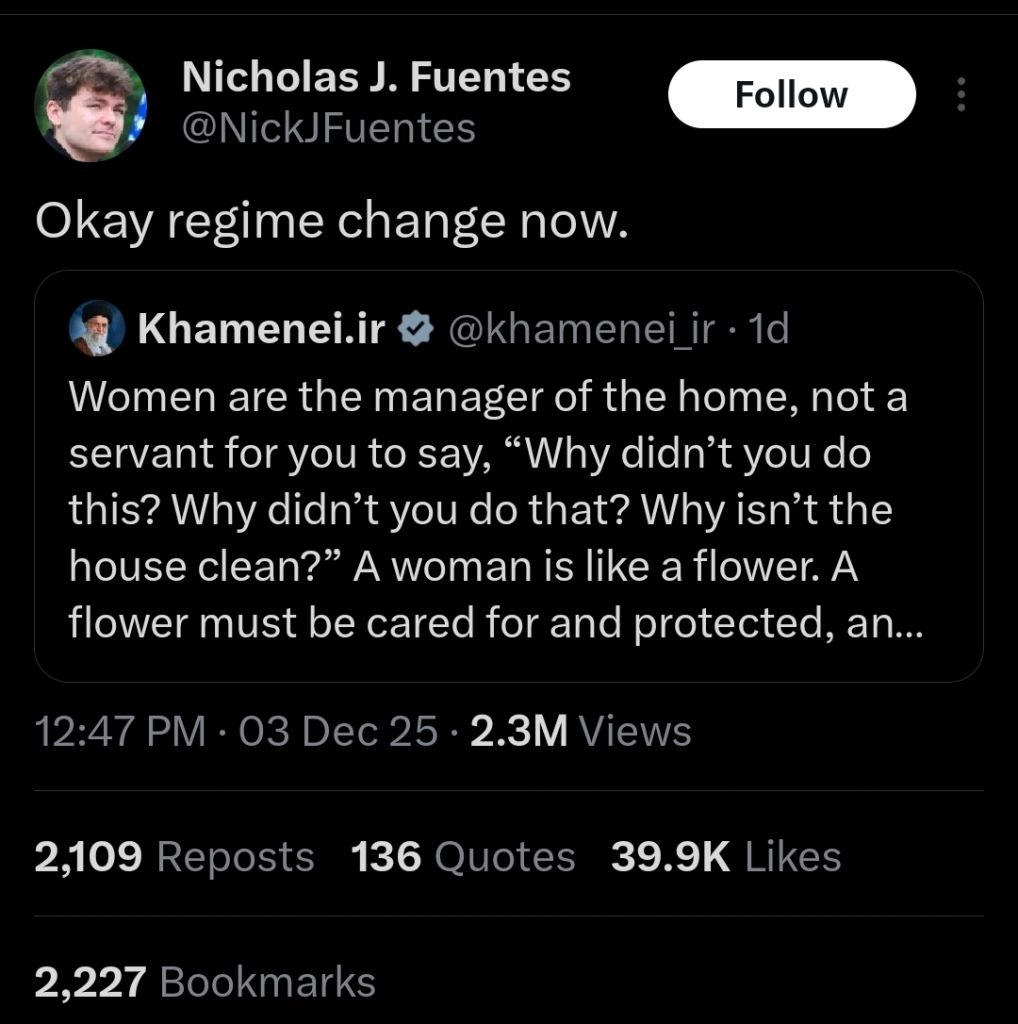Image resolution: width=1018 pixels, height=1024 pixels.
Task: Open the @NickJFuentes handle link
Action: 329,128
